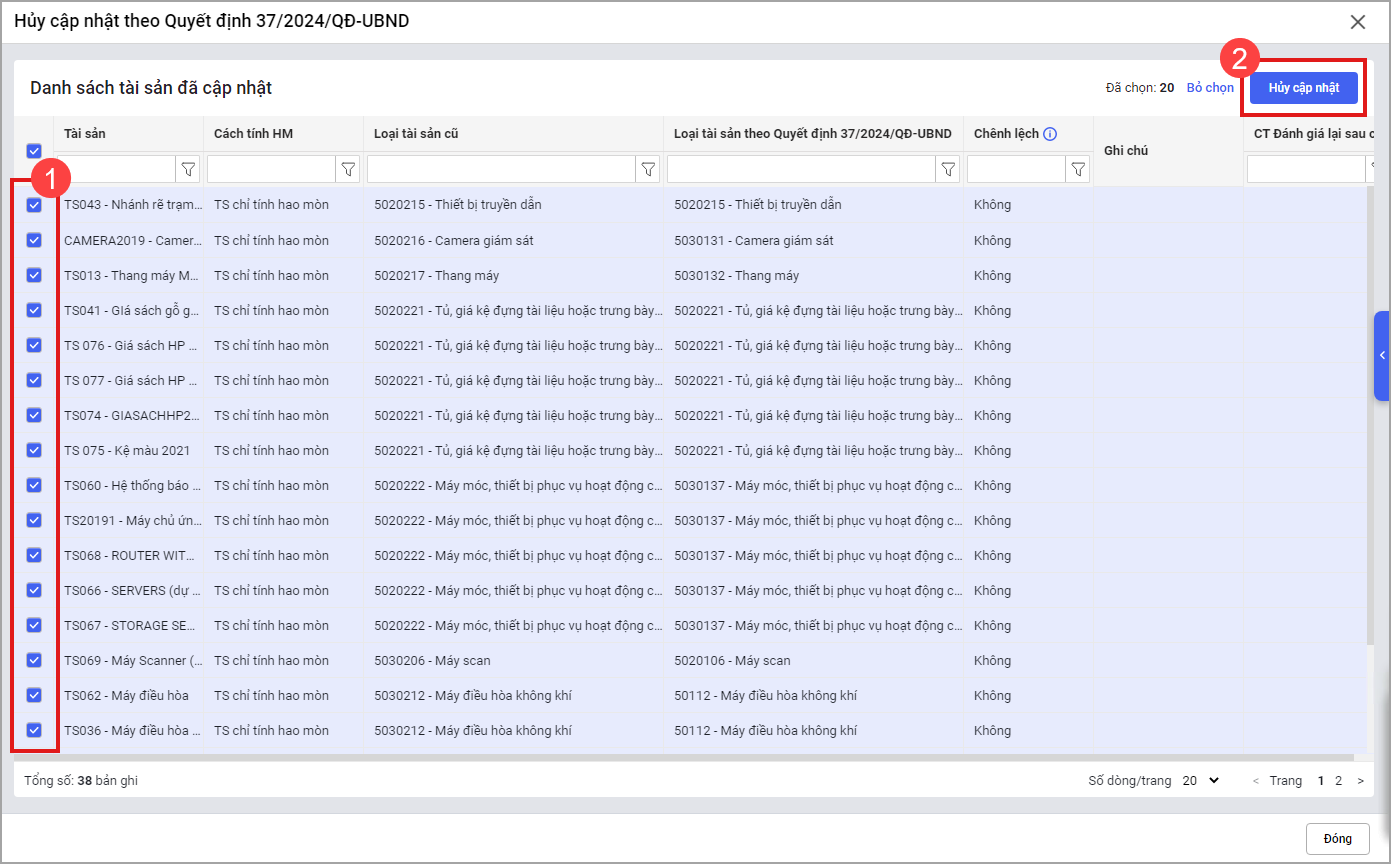The width and height of the screenshot is (1391, 864).
Task: Click filter icon in Loại tài sản cũ column
Action: [x=648, y=169]
